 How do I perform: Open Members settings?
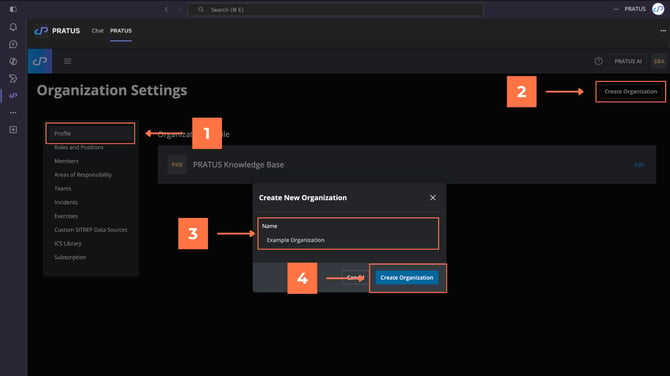coord(66,161)
